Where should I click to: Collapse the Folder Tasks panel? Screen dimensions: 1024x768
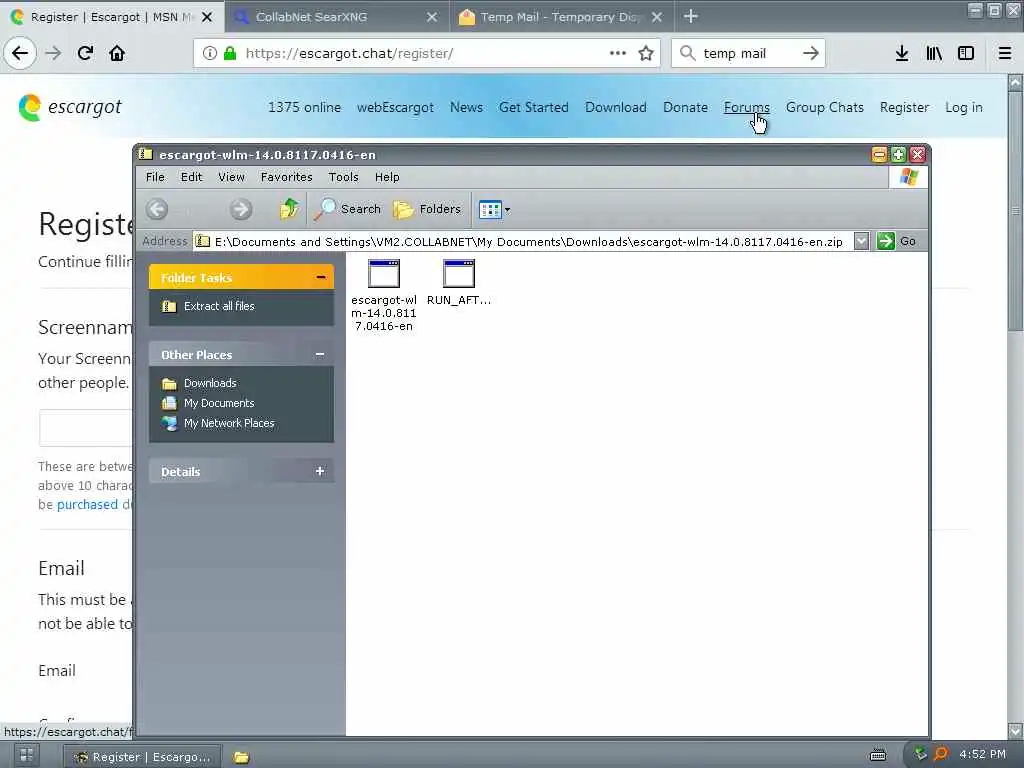tap(320, 278)
